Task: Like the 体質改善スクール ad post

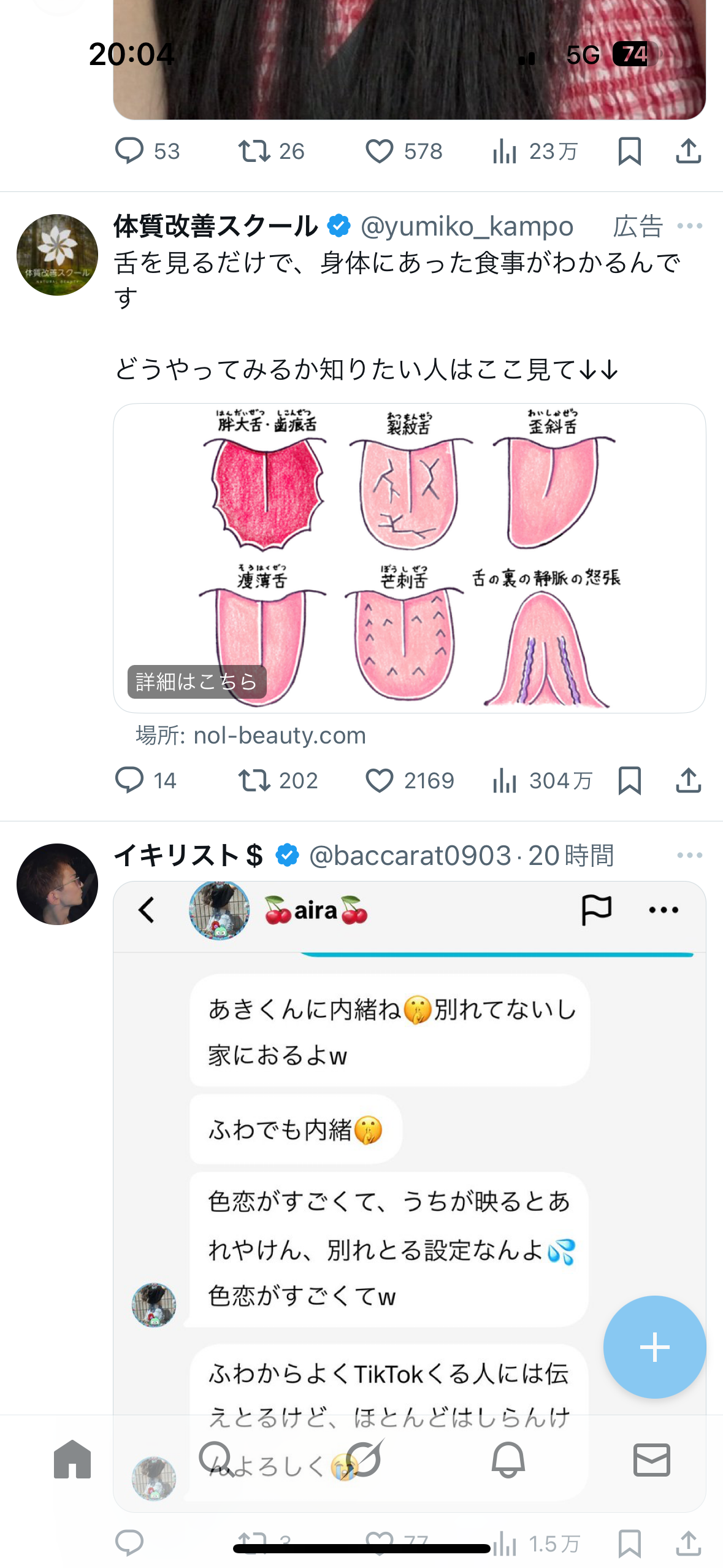Action: 380,781
